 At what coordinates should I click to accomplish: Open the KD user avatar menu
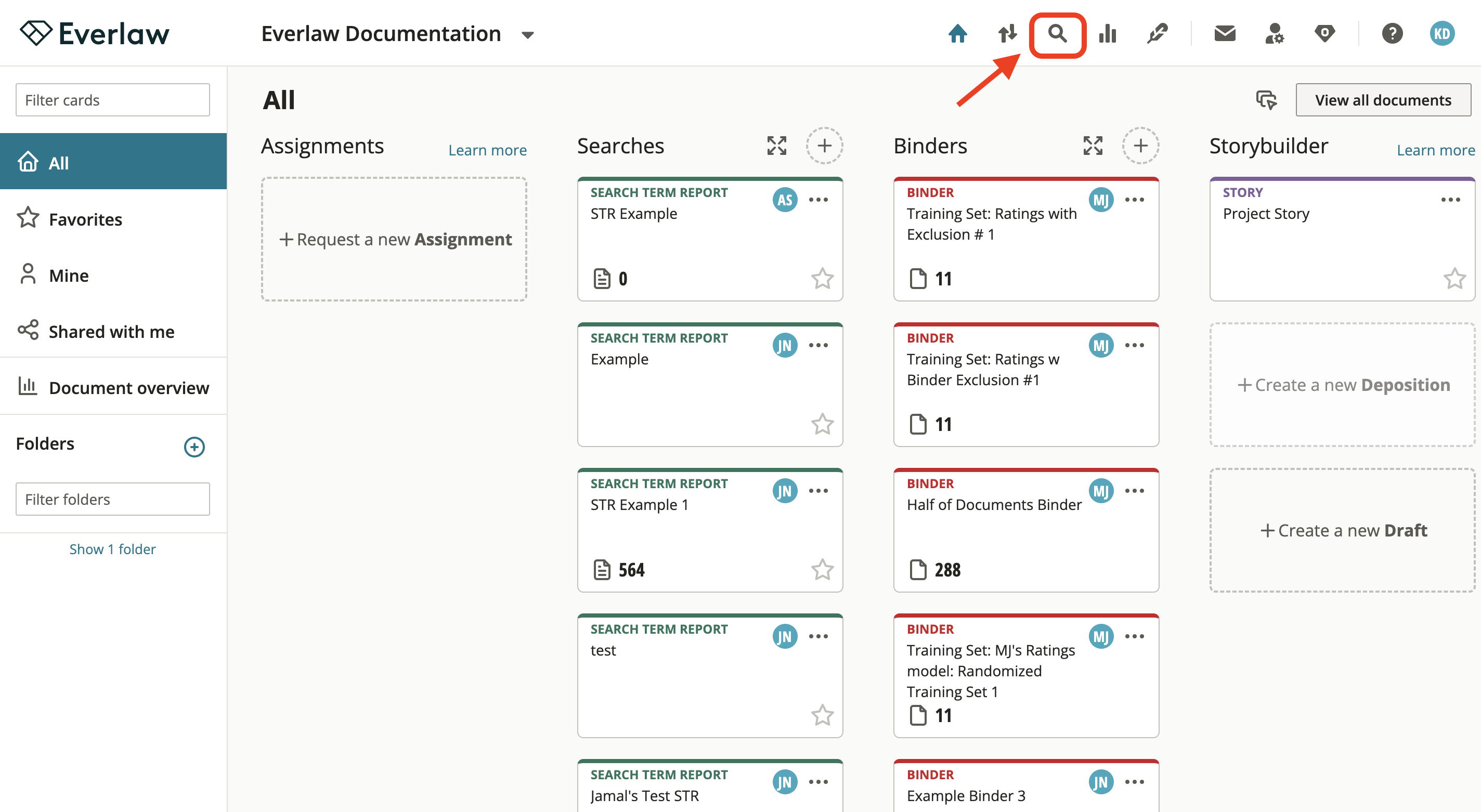[1442, 34]
